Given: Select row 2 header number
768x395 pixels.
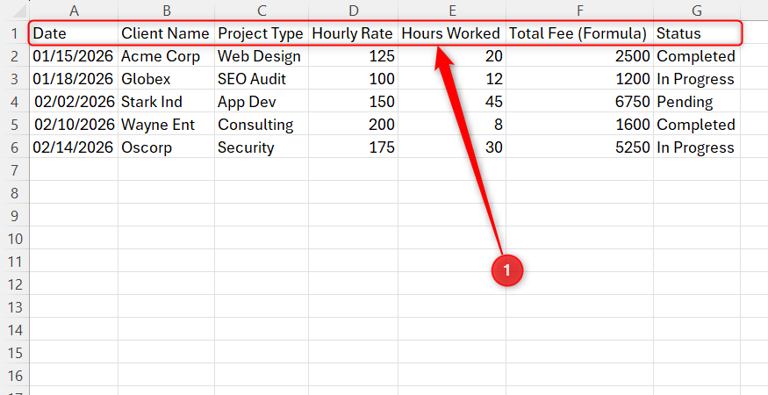Looking at the screenshot, I should [15, 56].
